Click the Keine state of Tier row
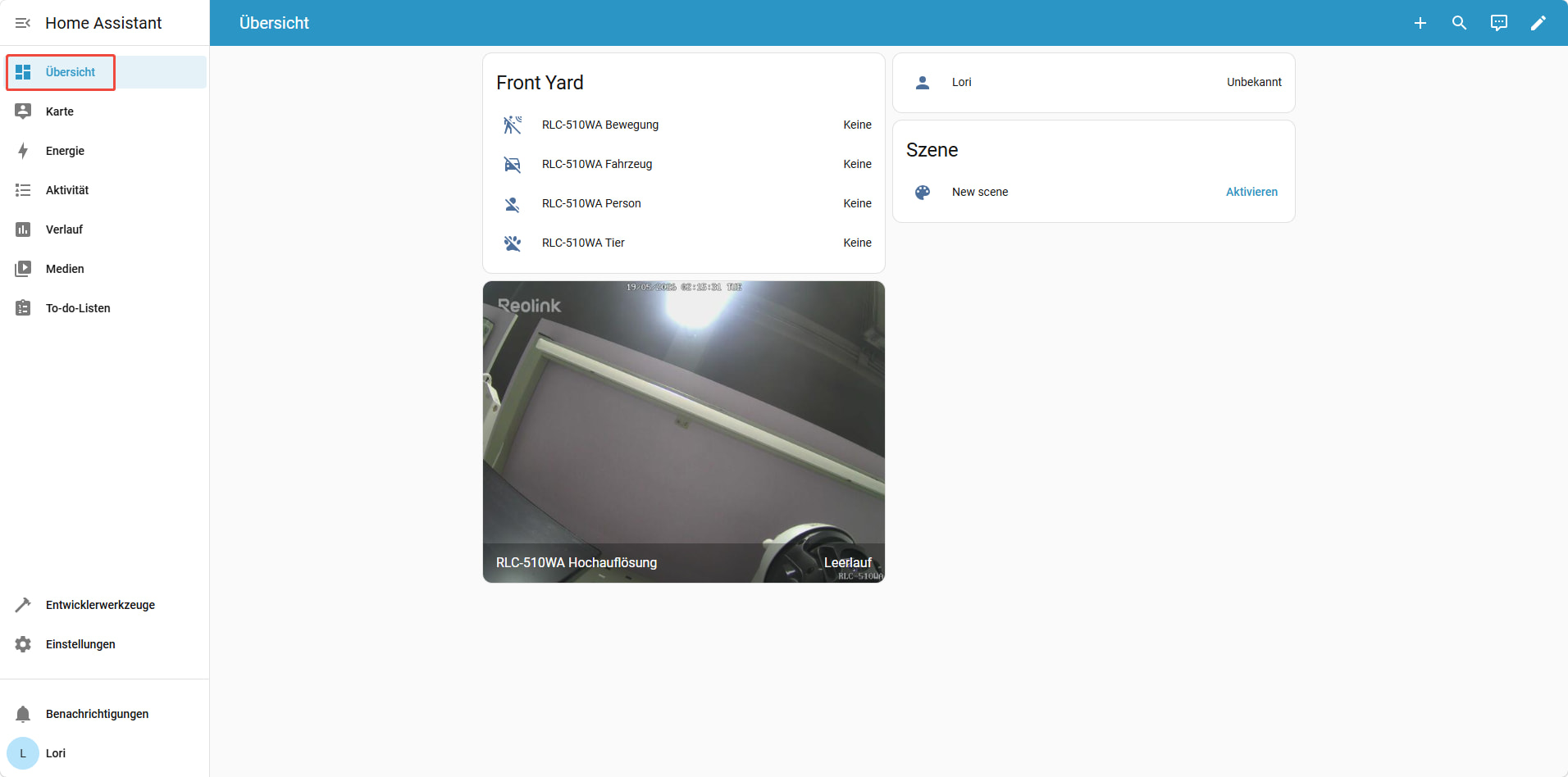 (x=857, y=243)
